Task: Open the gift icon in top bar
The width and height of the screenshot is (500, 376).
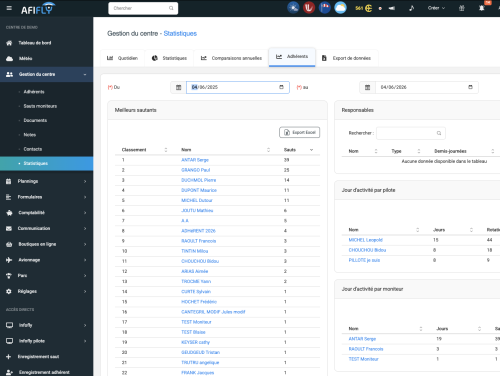Action: tap(462, 8)
